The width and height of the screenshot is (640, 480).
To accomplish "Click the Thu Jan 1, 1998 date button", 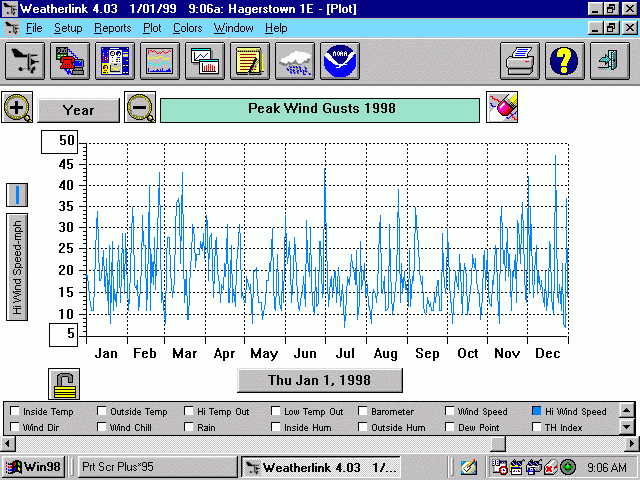I will pyautogui.click(x=320, y=380).
